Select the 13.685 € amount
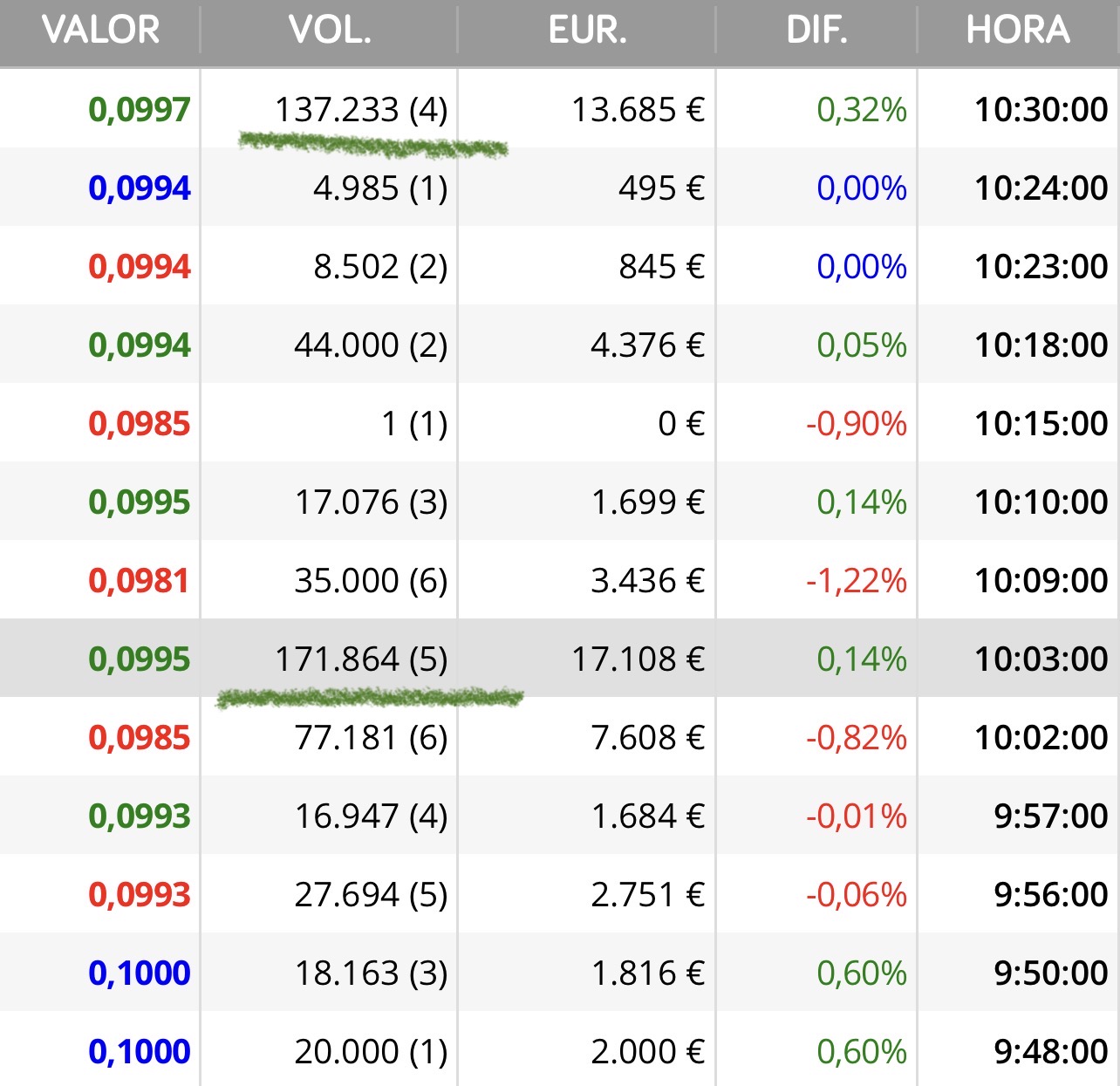Screen dimensions: 1120x1086 click(x=638, y=110)
